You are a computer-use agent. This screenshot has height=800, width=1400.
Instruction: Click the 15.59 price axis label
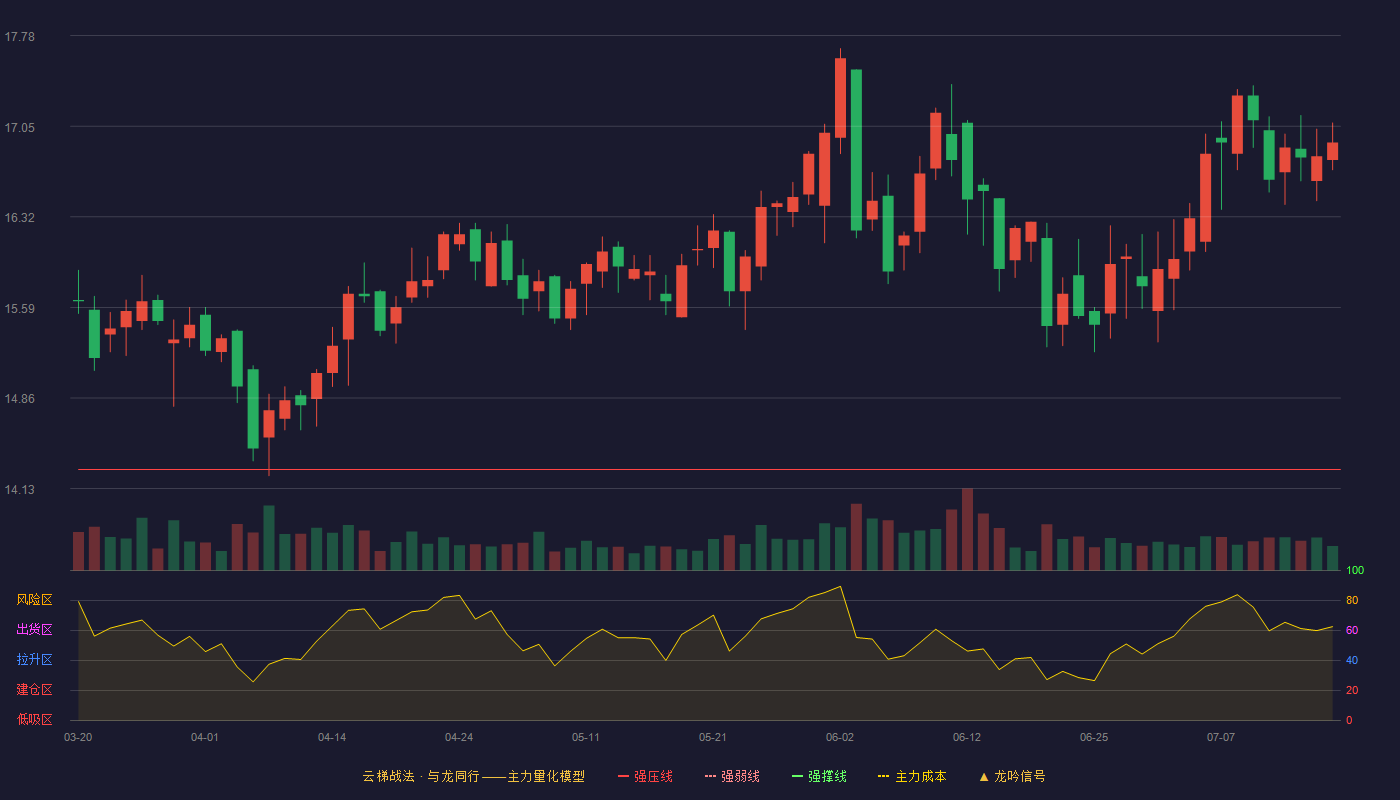tap(20, 308)
